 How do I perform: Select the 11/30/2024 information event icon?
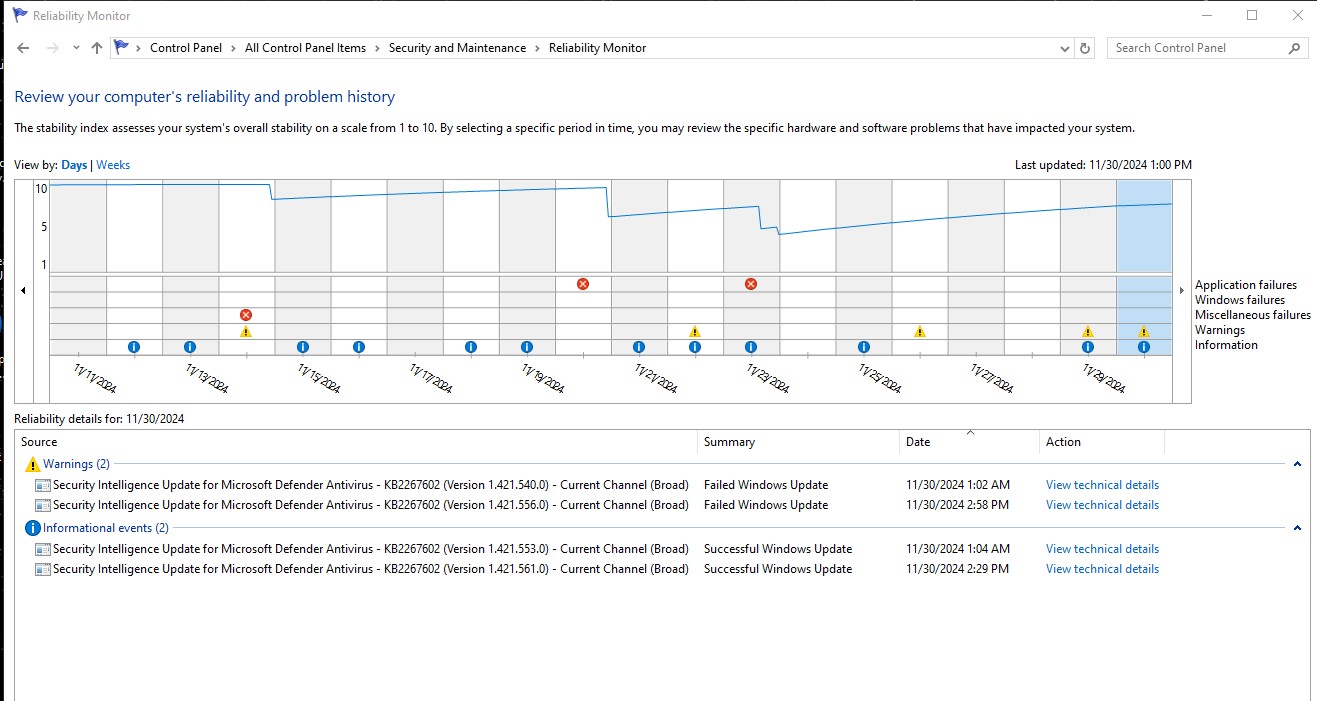[1144, 347]
